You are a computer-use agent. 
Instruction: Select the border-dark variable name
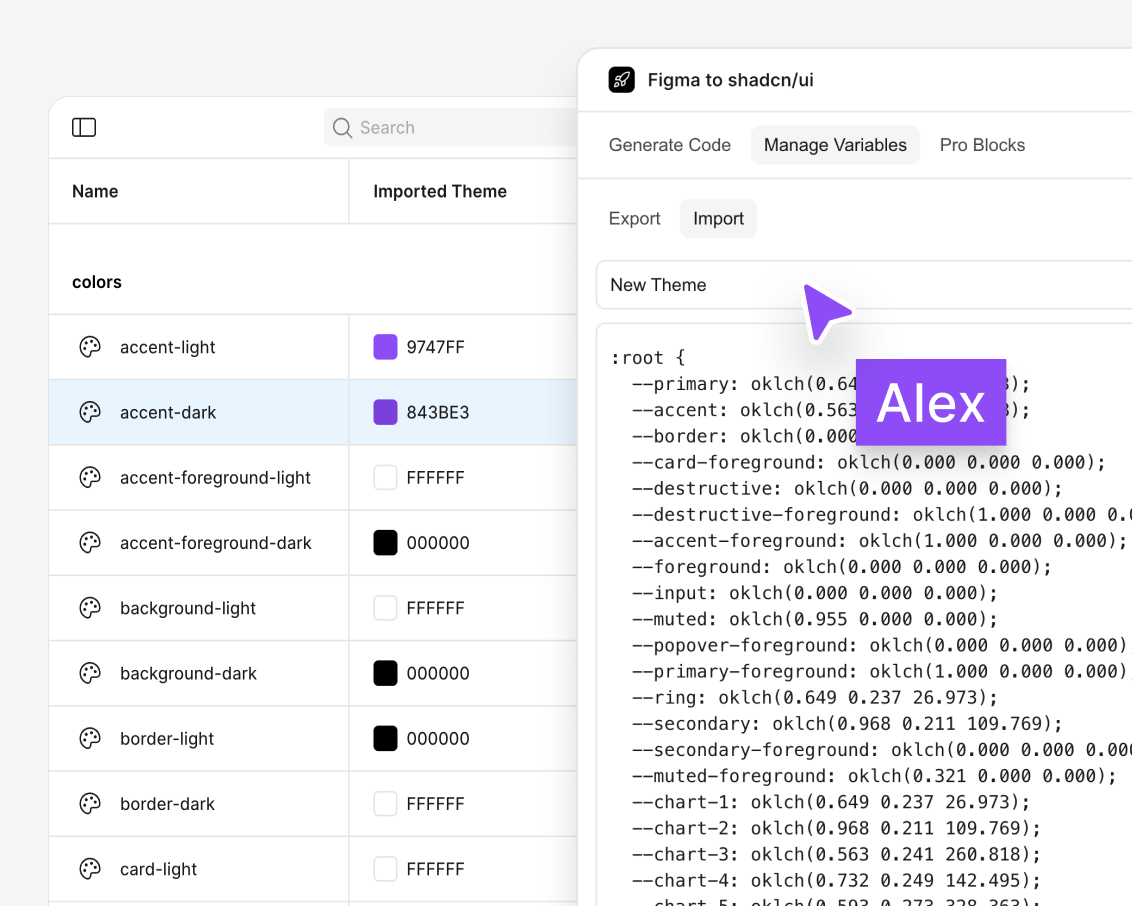[167, 803]
